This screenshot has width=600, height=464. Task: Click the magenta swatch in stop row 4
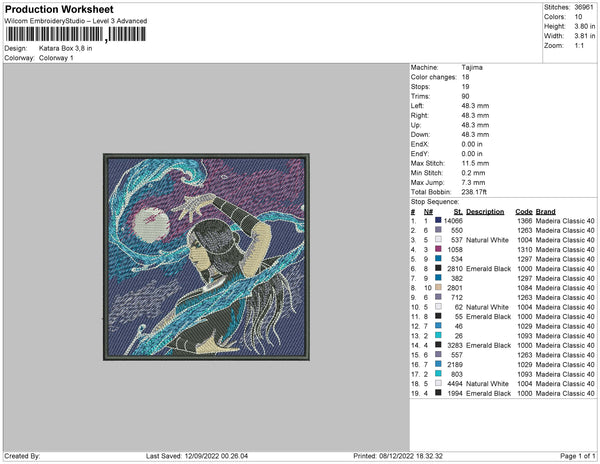coord(438,249)
